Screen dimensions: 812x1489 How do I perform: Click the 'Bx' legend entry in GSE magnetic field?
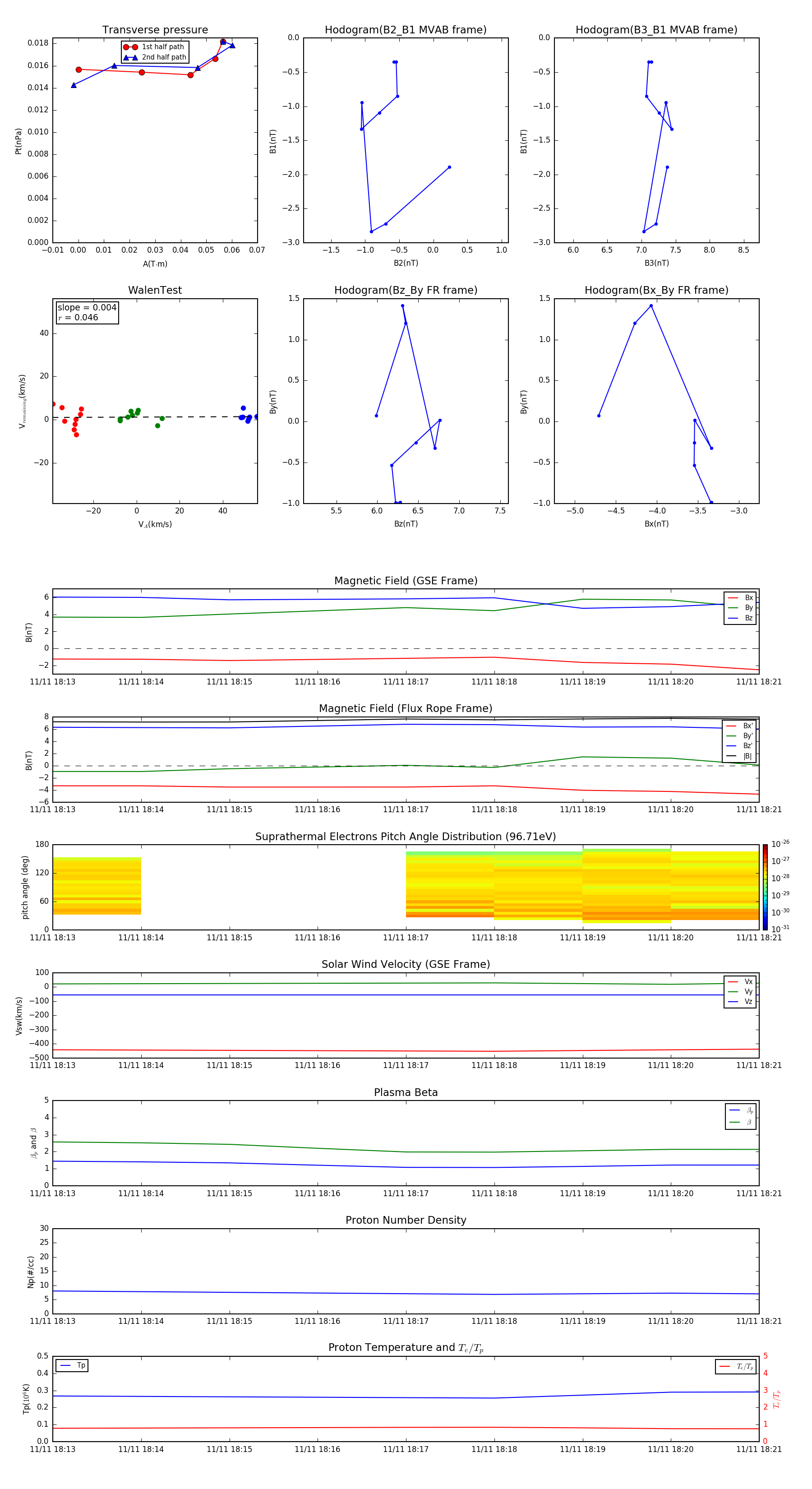click(x=740, y=598)
